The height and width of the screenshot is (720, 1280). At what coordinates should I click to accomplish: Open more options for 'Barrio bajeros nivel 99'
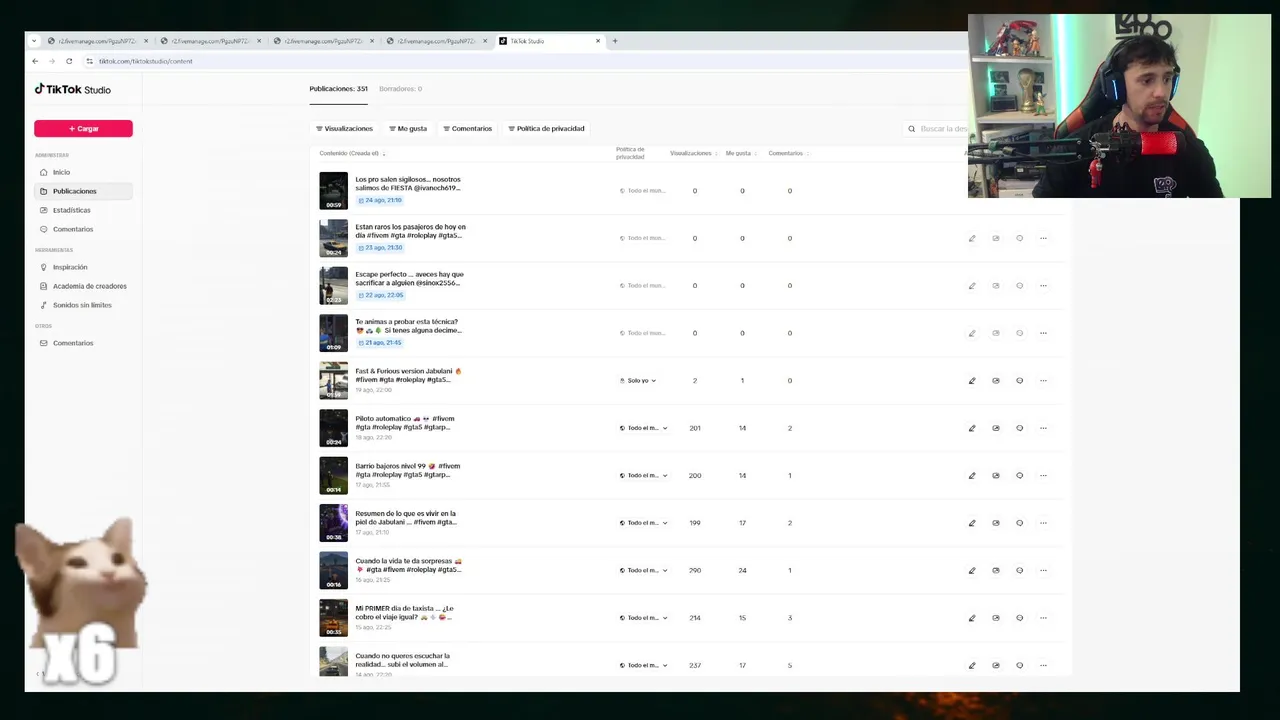tap(1043, 476)
